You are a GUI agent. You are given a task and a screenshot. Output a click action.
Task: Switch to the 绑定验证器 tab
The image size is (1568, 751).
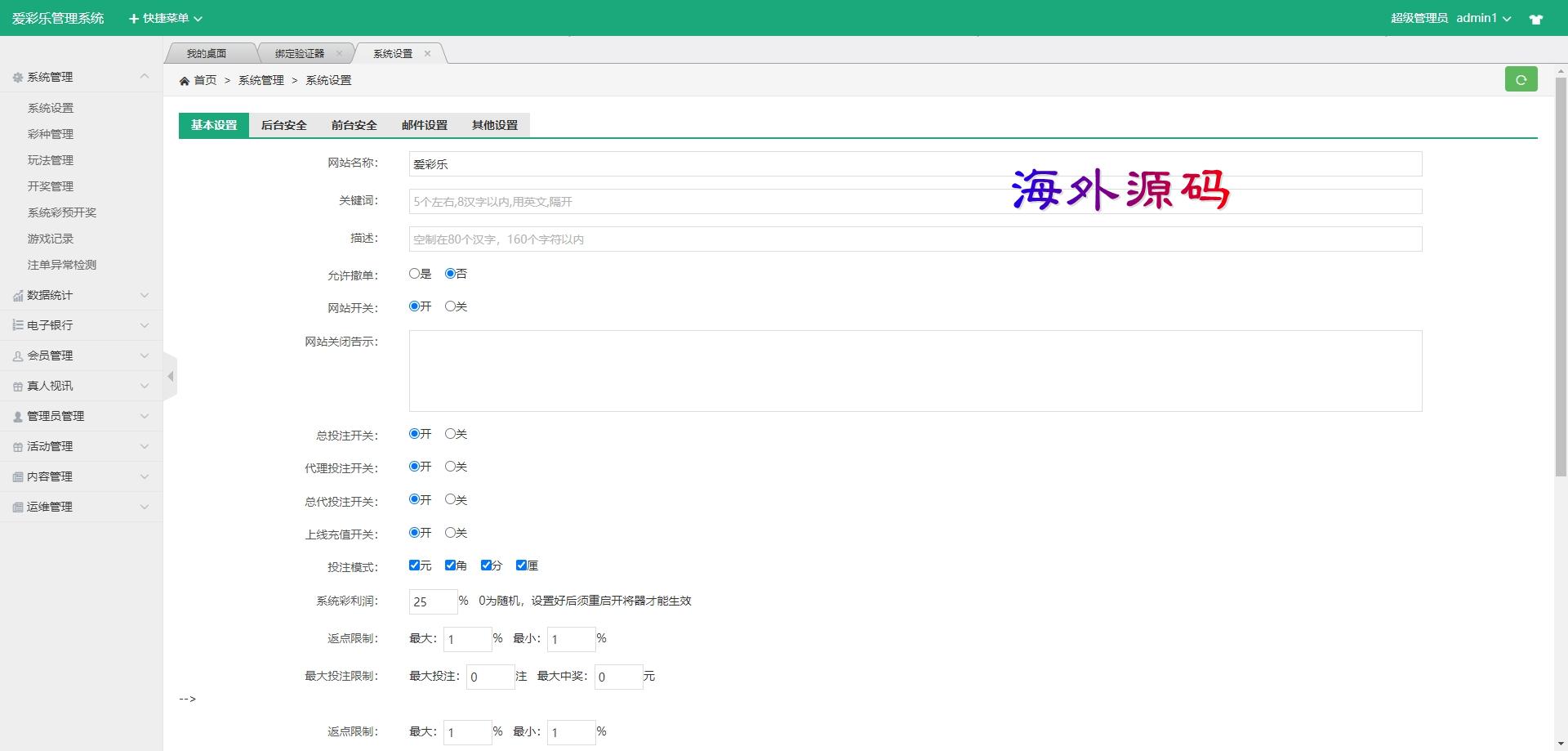[x=300, y=53]
